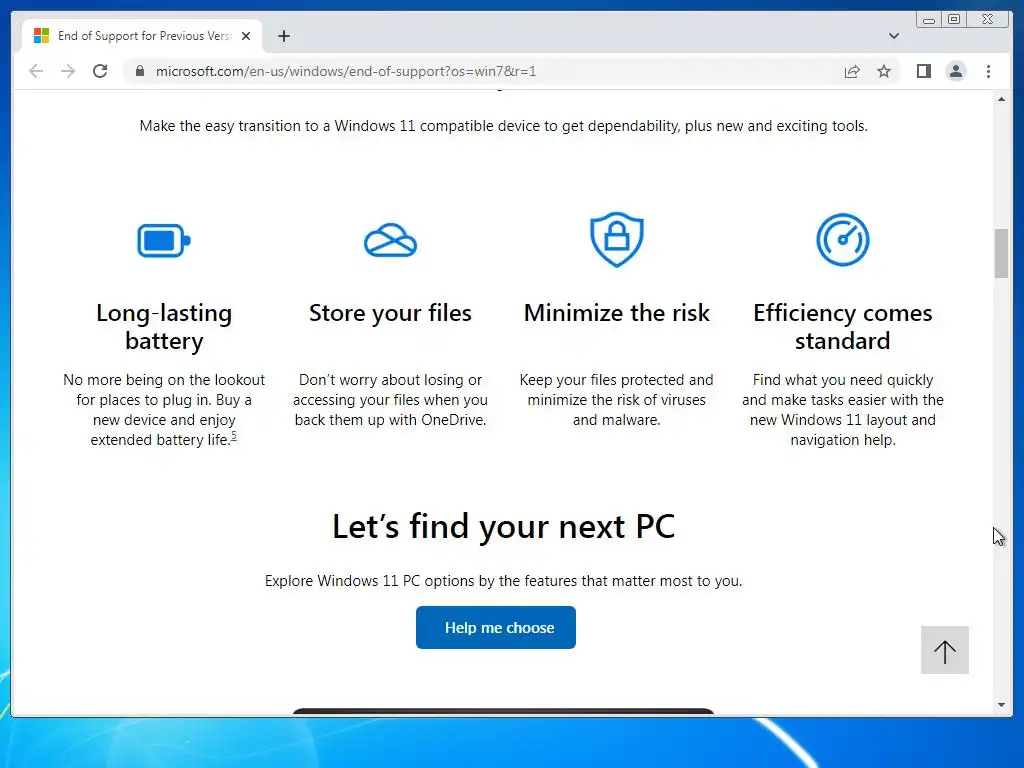
Task: Reload the page with the refresh icon
Action: pyautogui.click(x=100, y=71)
